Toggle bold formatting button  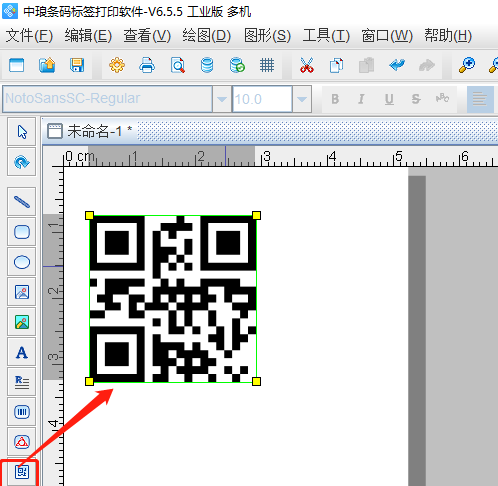pos(335,99)
